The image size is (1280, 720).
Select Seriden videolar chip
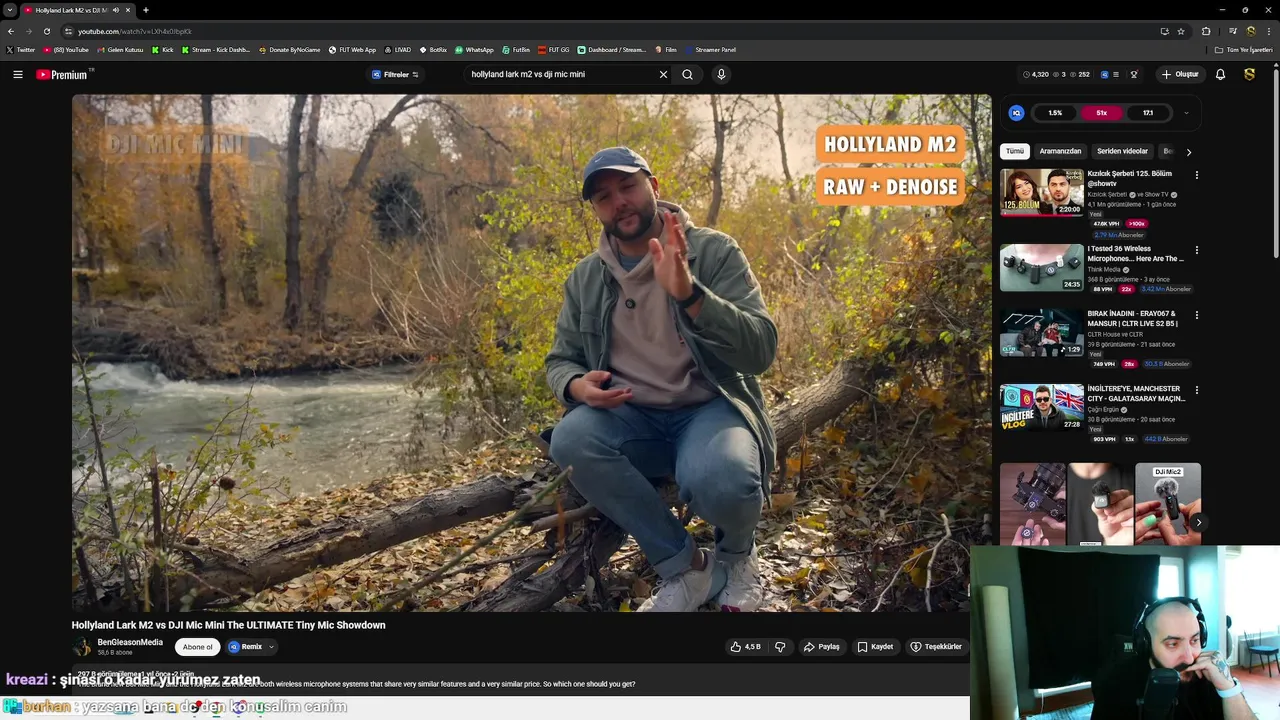click(1122, 151)
